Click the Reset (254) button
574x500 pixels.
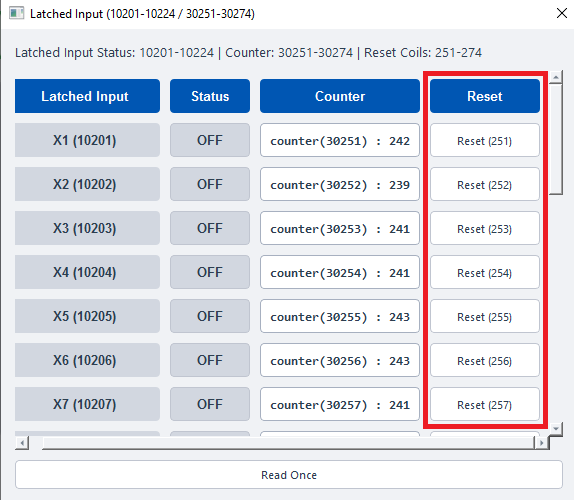pos(485,272)
